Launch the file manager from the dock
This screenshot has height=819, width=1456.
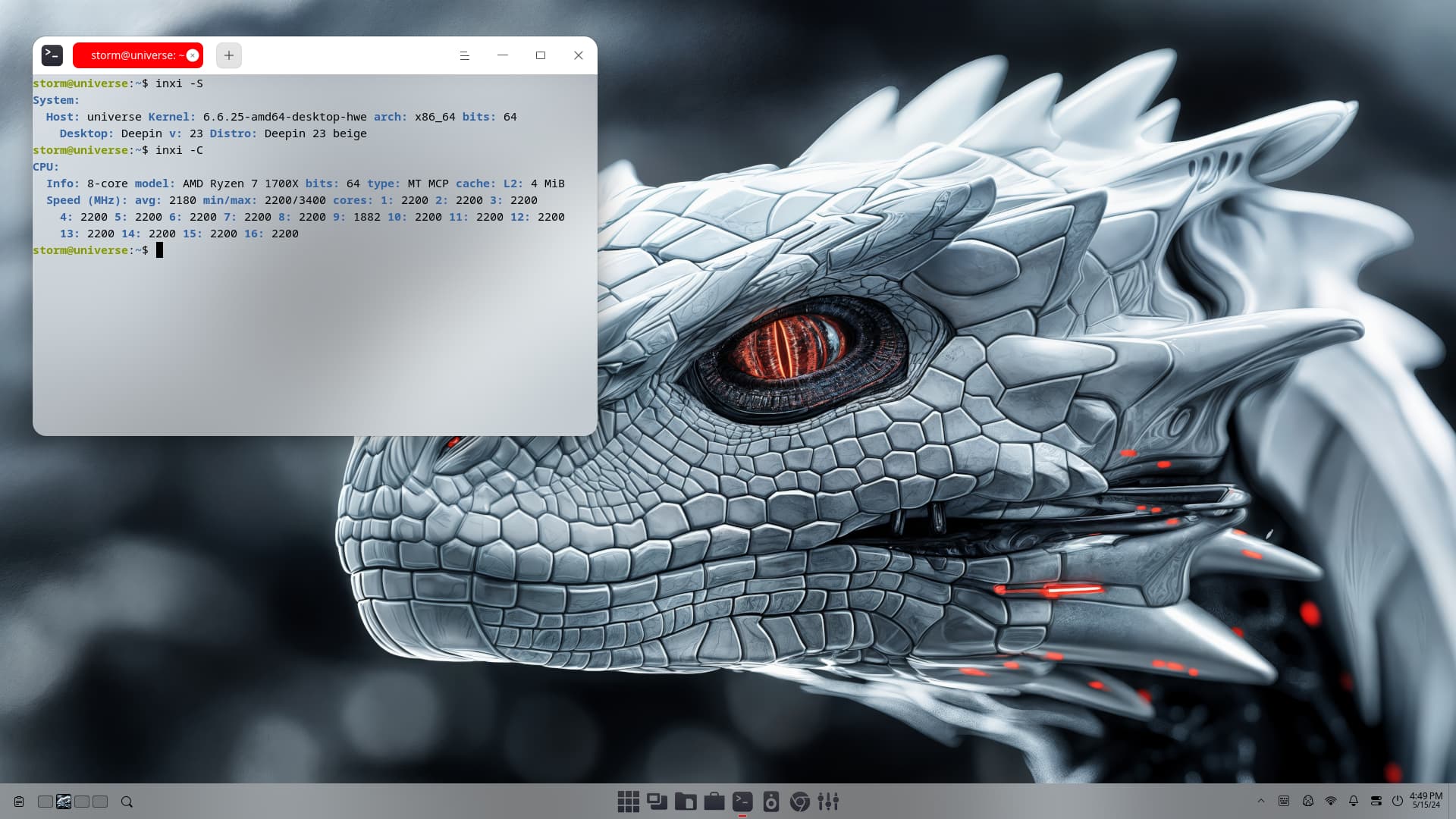pyautogui.click(x=686, y=802)
